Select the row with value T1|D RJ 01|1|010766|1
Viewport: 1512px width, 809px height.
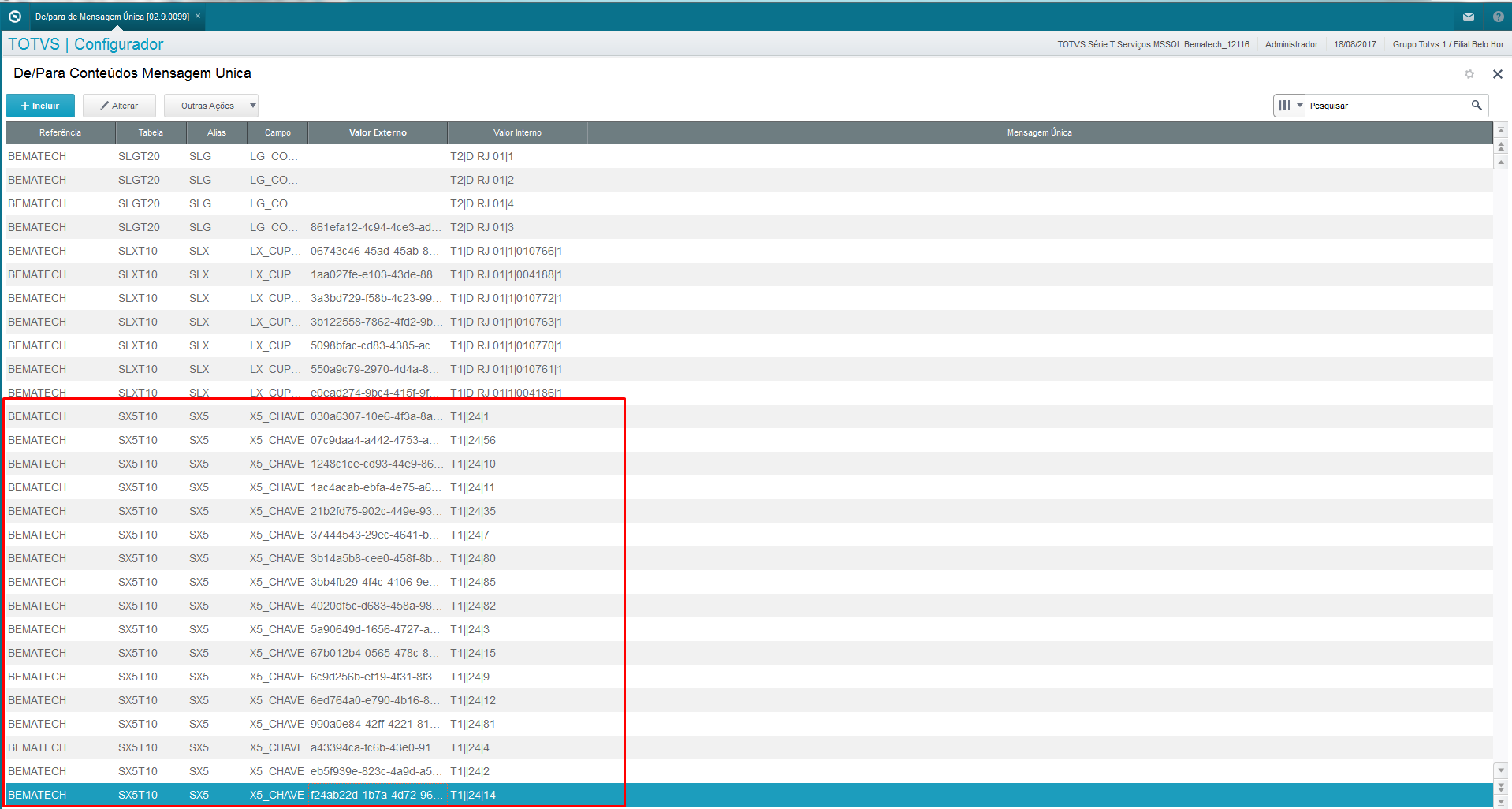749,251
